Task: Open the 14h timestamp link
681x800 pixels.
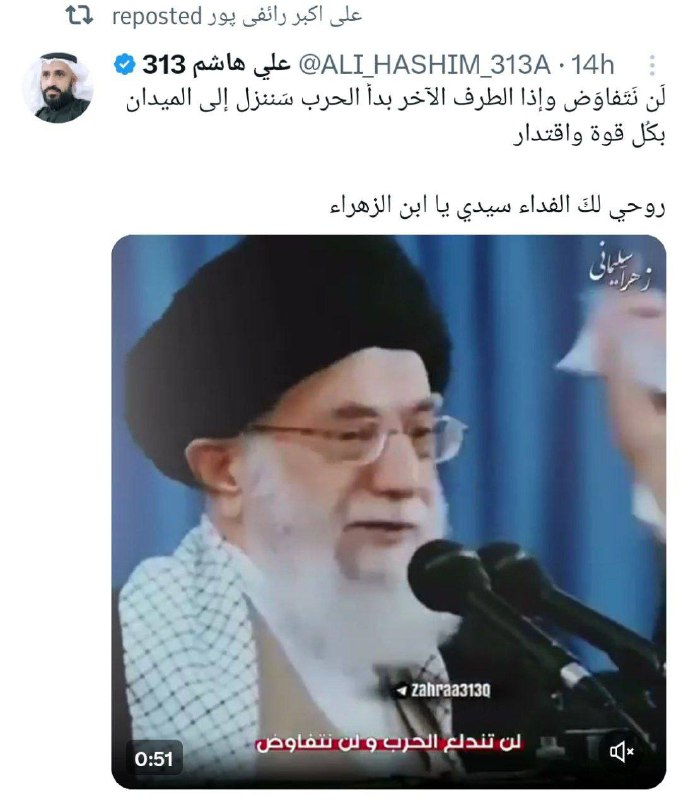Action: point(592,65)
